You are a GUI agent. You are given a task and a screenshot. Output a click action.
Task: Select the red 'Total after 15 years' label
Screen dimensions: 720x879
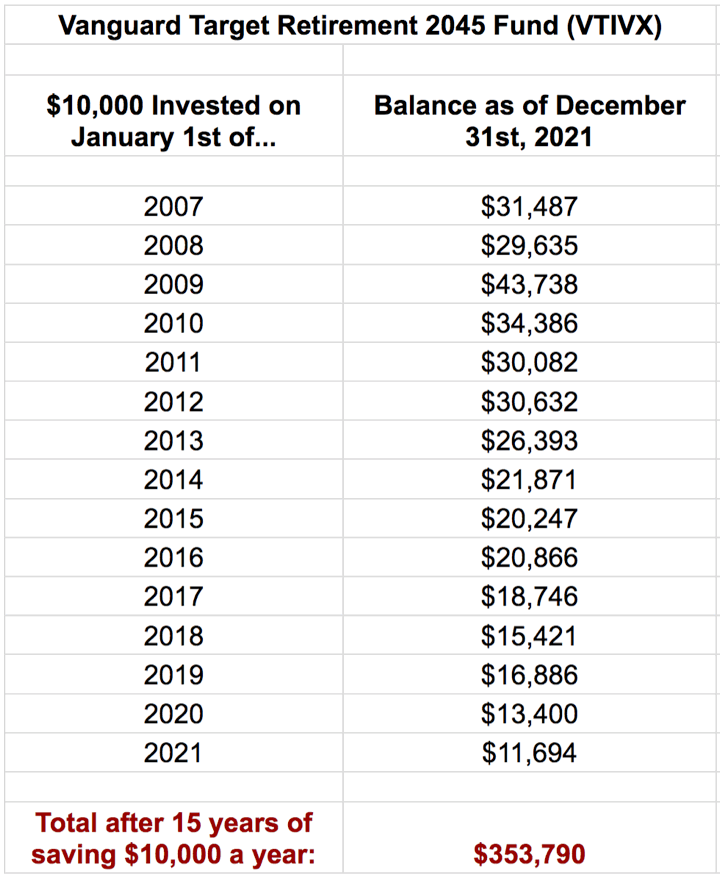[x=173, y=839]
